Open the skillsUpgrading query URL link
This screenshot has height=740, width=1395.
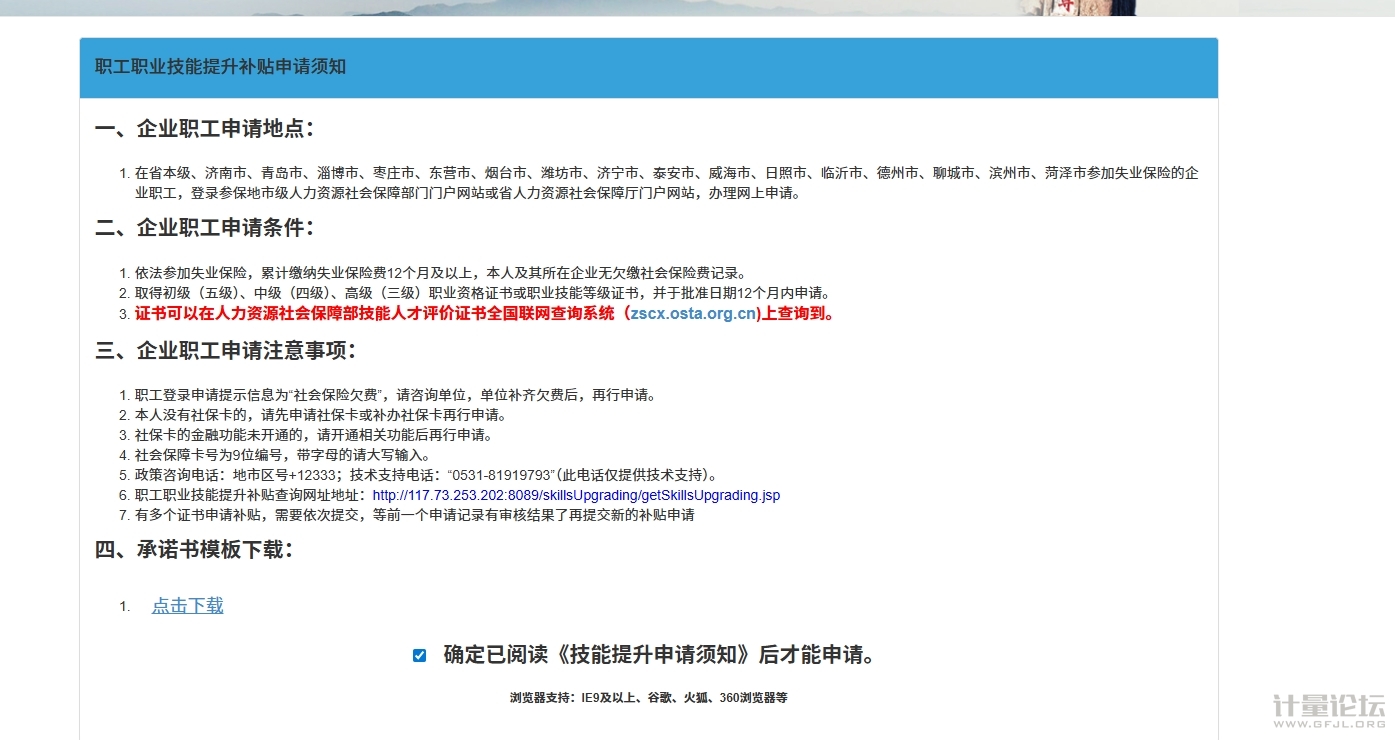click(x=576, y=495)
